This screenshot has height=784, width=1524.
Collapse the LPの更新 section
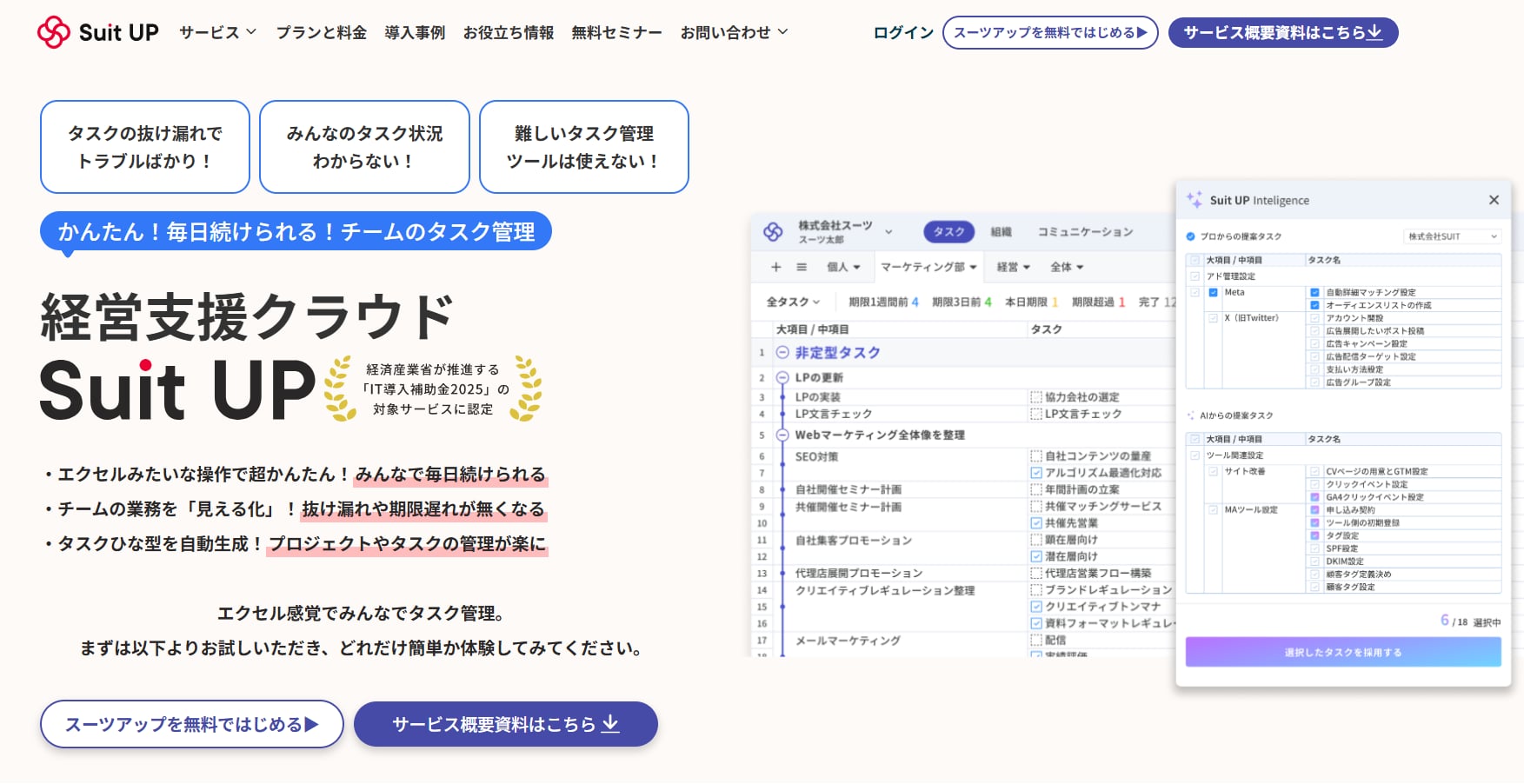(782, 377)
